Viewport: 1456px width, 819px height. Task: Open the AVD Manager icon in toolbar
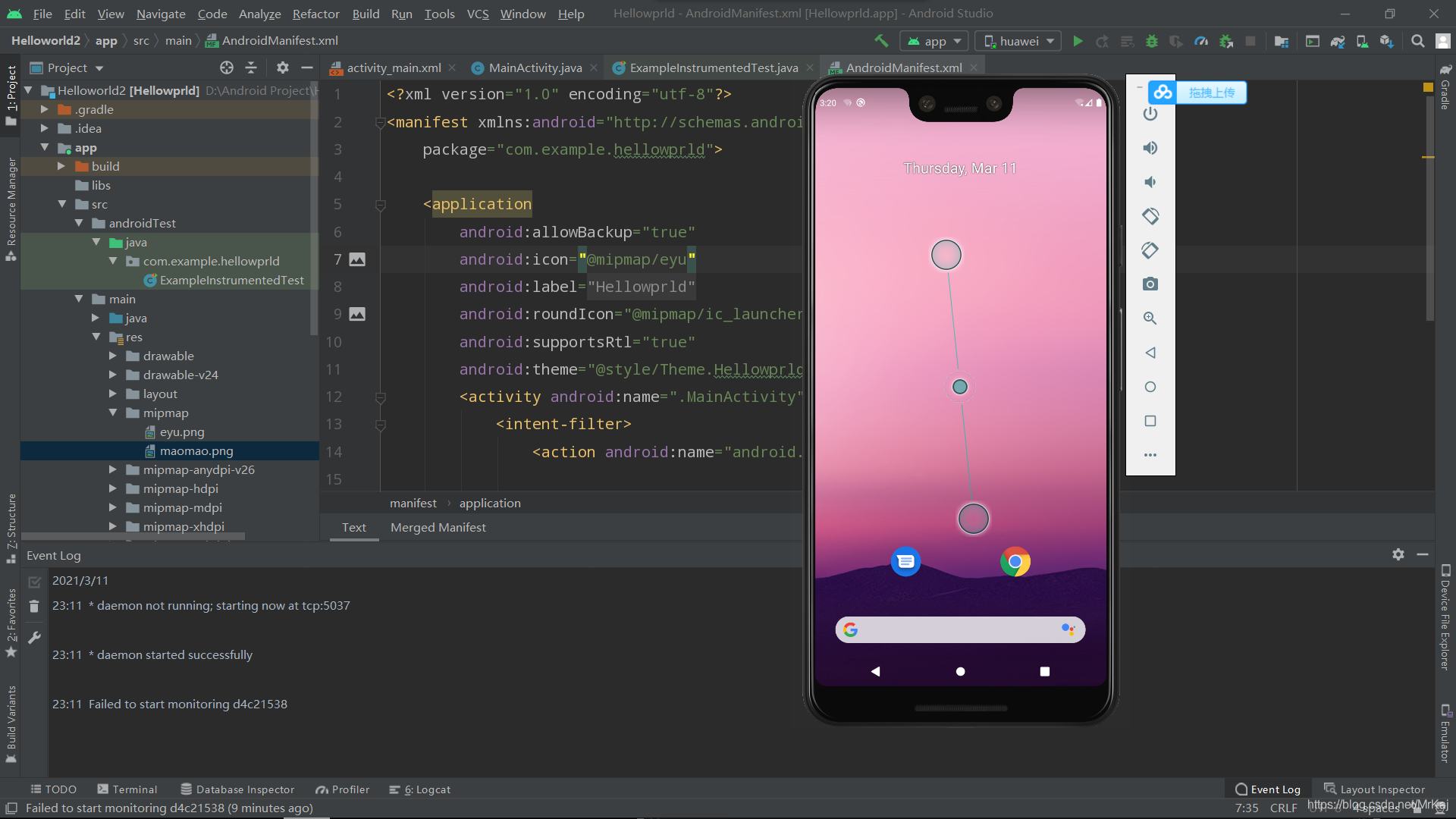pos(1362,41)
